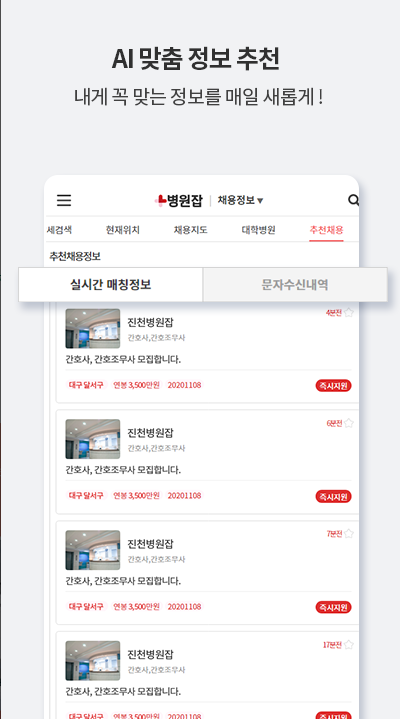
Task: Click the 17분전 timestamp
Action: [x=333, y=645]
